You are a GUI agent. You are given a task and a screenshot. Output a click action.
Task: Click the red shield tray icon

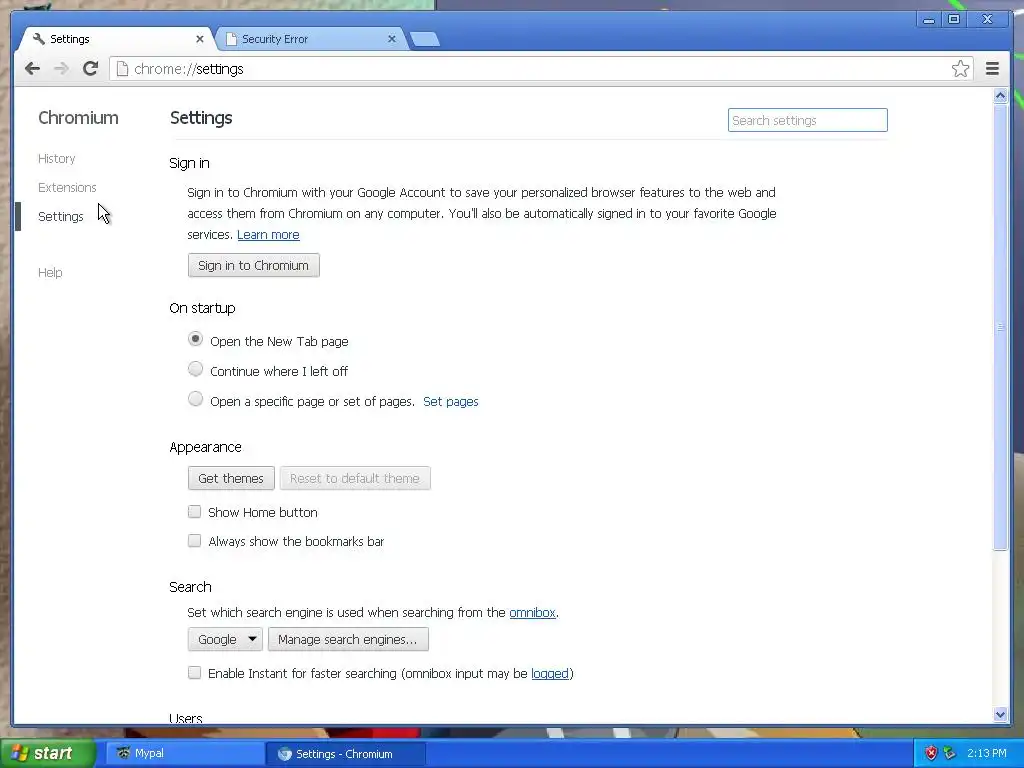pyautogui.click(x=931, y=753)
